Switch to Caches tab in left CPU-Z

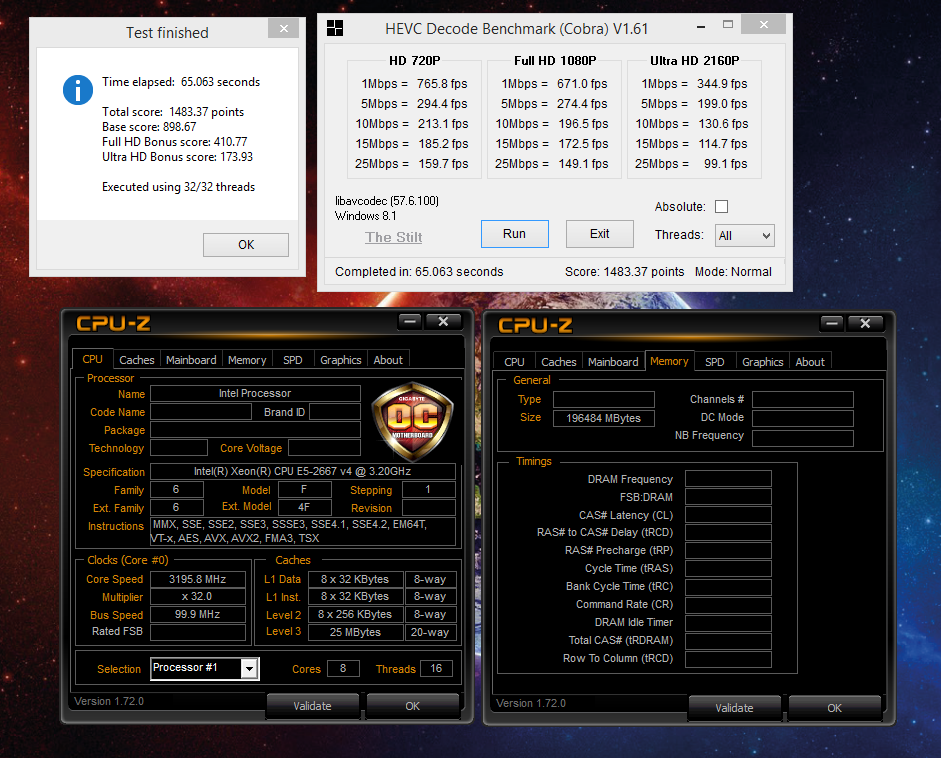point(137,359)
